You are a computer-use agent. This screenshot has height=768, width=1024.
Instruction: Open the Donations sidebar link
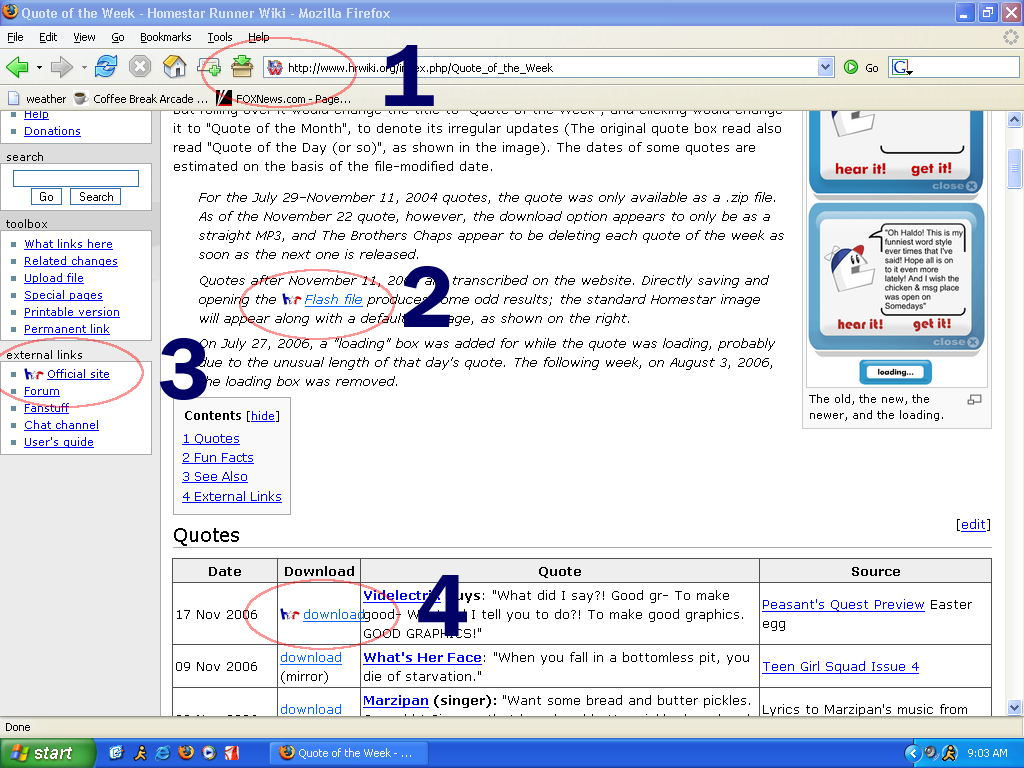click(x=52, y=131)
